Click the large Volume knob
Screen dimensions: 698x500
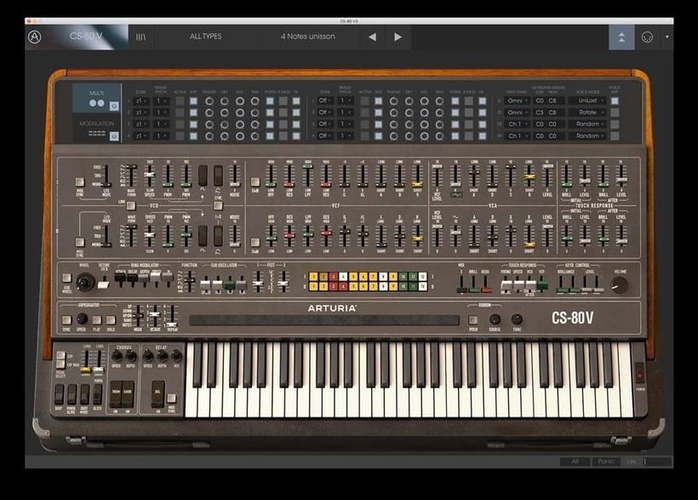[x=619, y=285]
